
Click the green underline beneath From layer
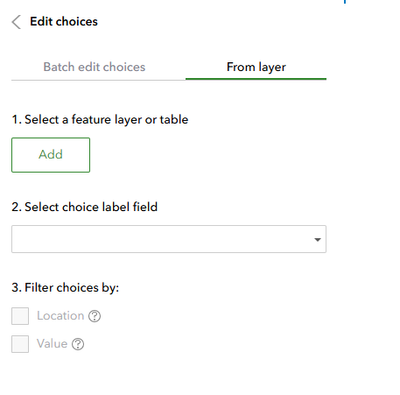tap(256, 79)
